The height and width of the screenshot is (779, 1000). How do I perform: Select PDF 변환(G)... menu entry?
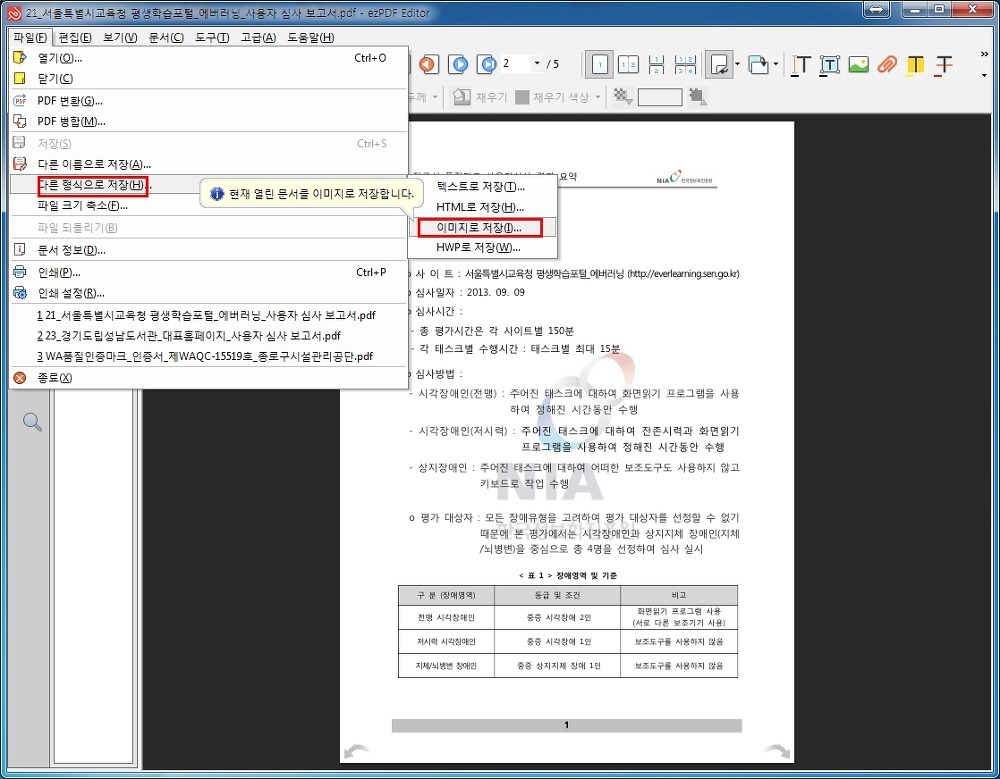pyautogui.click(x=209, y=101)
